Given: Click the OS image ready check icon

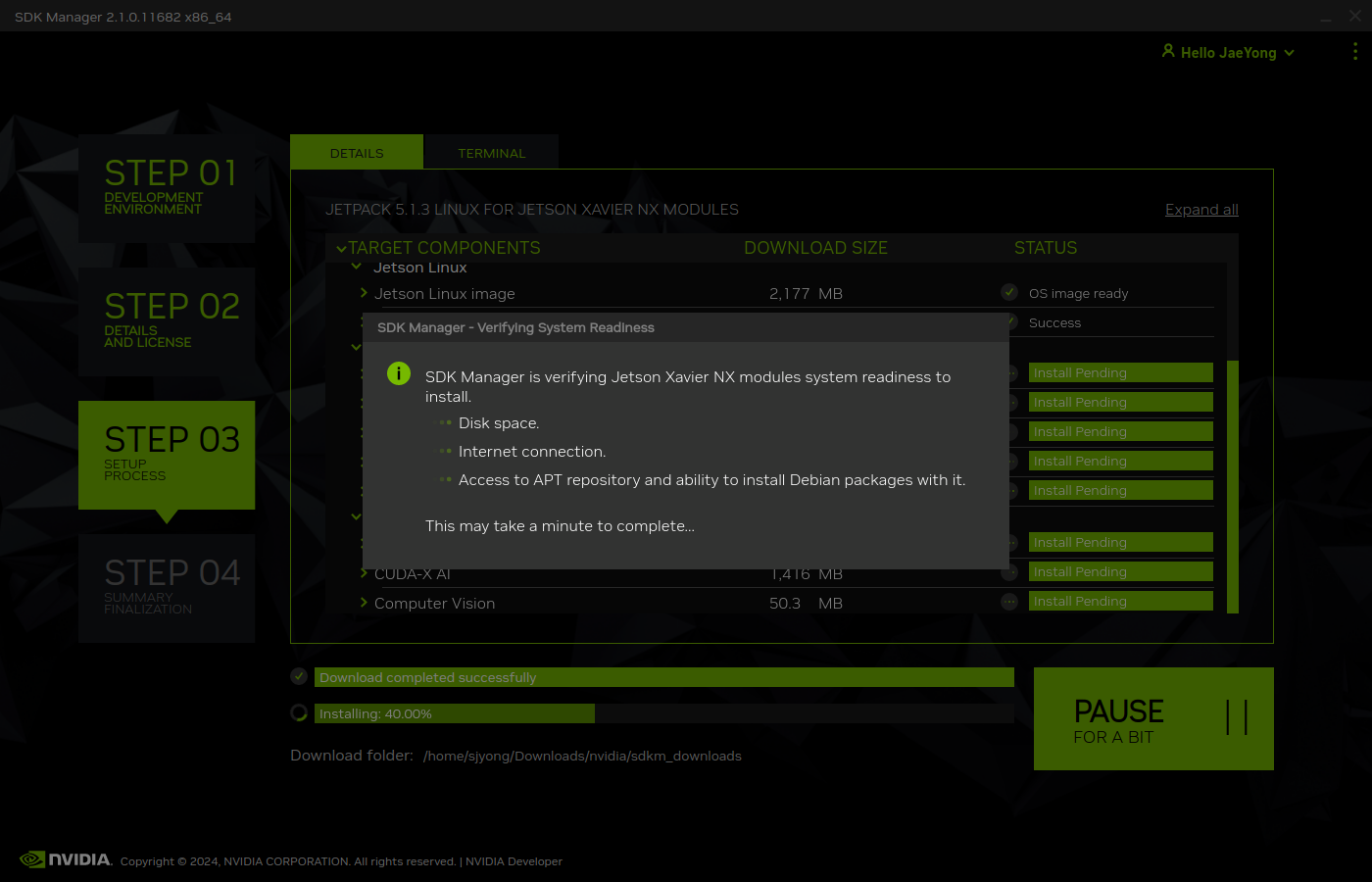Looking at the screenshot, I should click(x=1009, y=292).
